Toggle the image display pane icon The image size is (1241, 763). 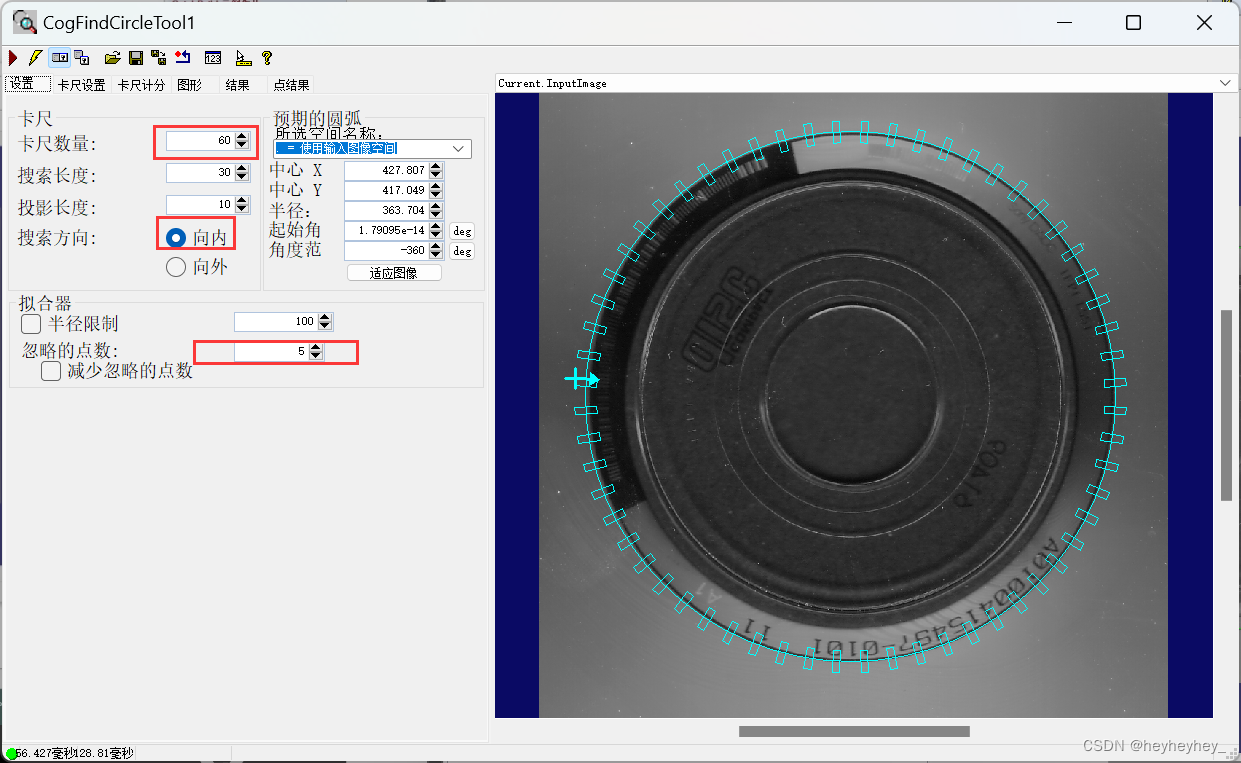[58, 57]
